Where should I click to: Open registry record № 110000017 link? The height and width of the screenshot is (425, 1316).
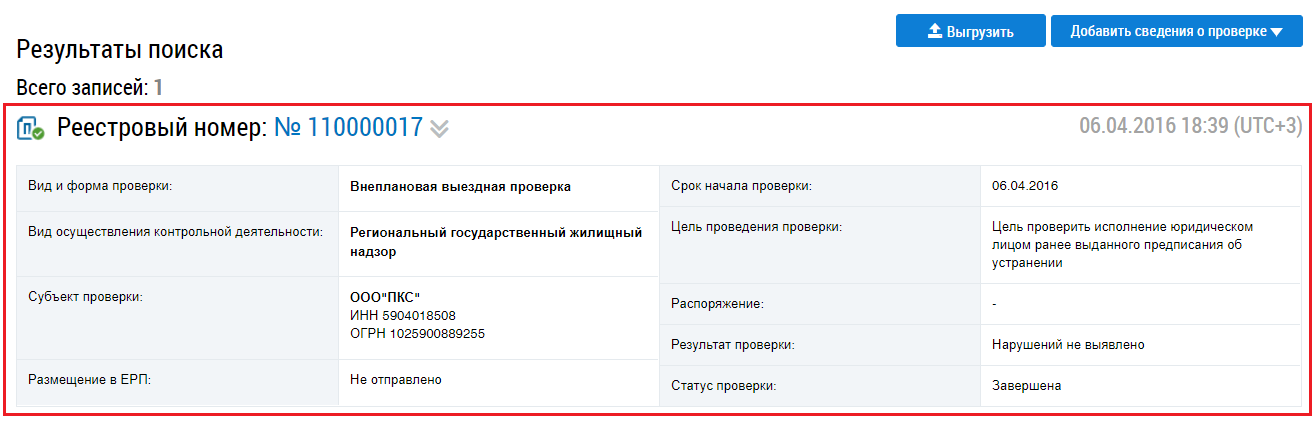[347, 127]
